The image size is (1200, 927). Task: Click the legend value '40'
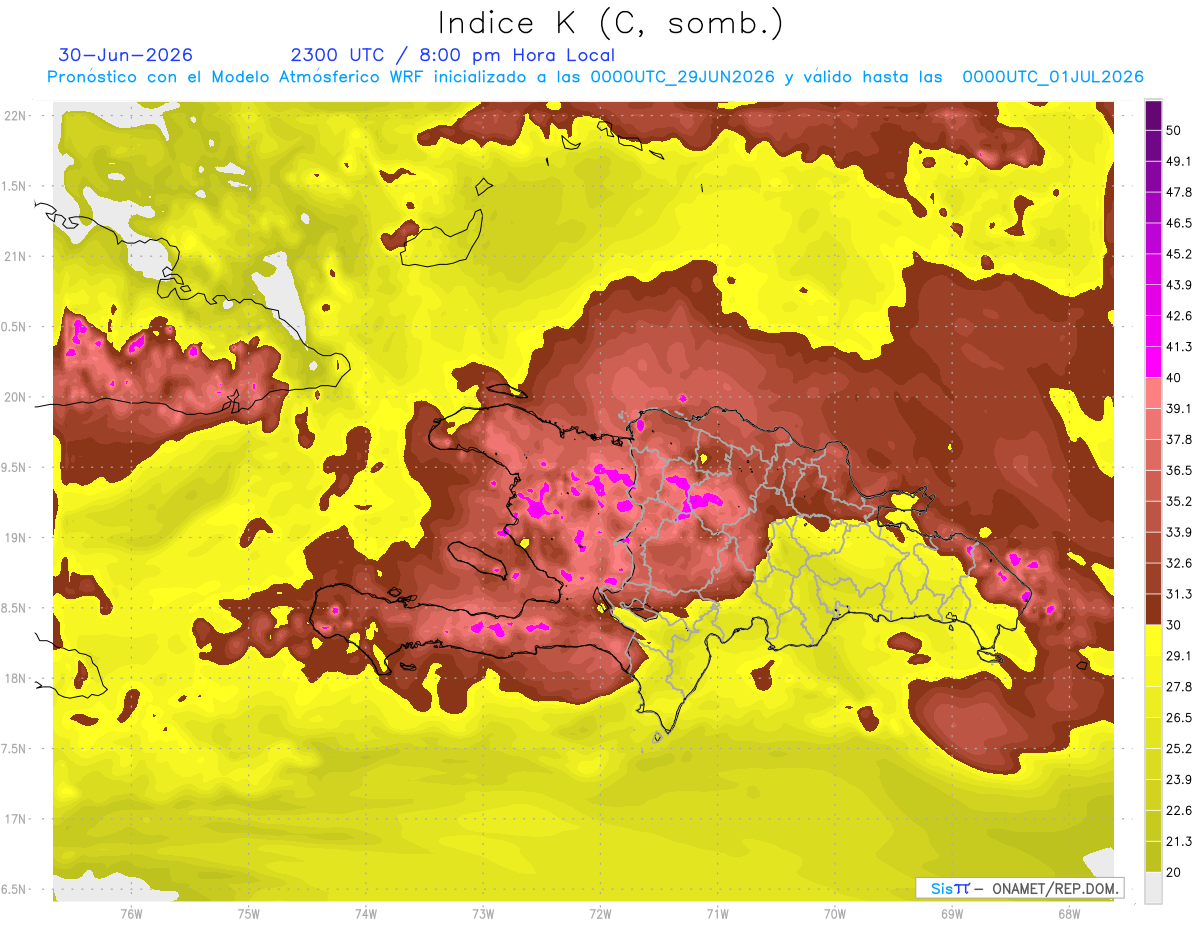1176,377
